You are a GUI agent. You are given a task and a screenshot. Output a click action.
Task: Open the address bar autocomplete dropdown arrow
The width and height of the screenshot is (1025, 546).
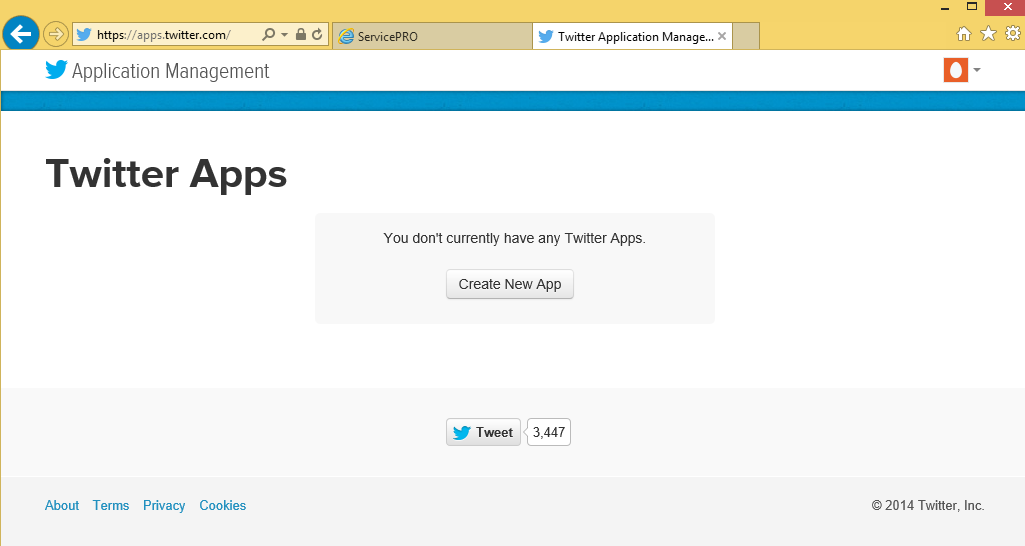coord(284,35)
